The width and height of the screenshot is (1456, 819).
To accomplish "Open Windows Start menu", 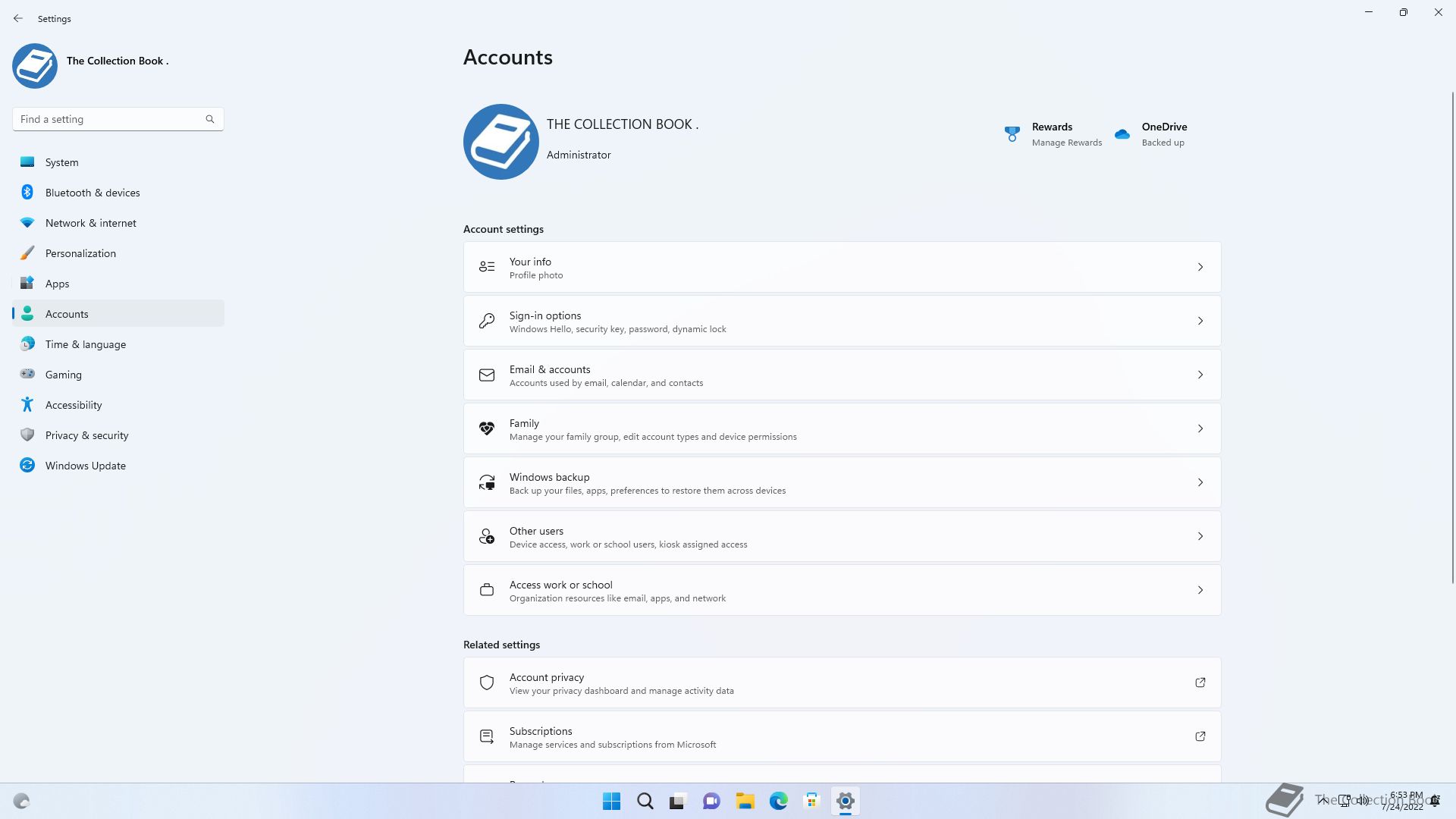I will point(611,801).
